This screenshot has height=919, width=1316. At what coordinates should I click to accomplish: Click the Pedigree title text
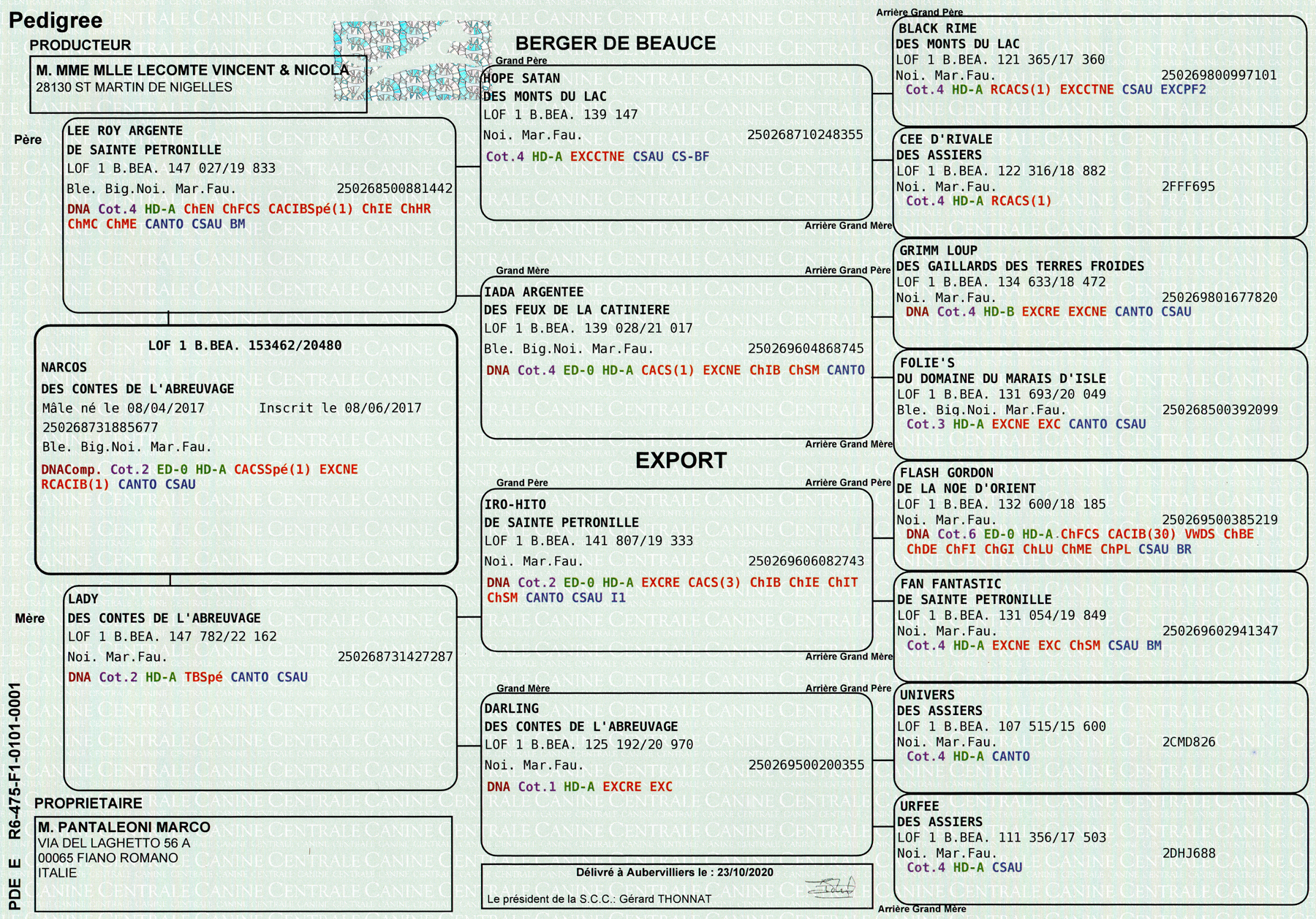pos(56,20)
